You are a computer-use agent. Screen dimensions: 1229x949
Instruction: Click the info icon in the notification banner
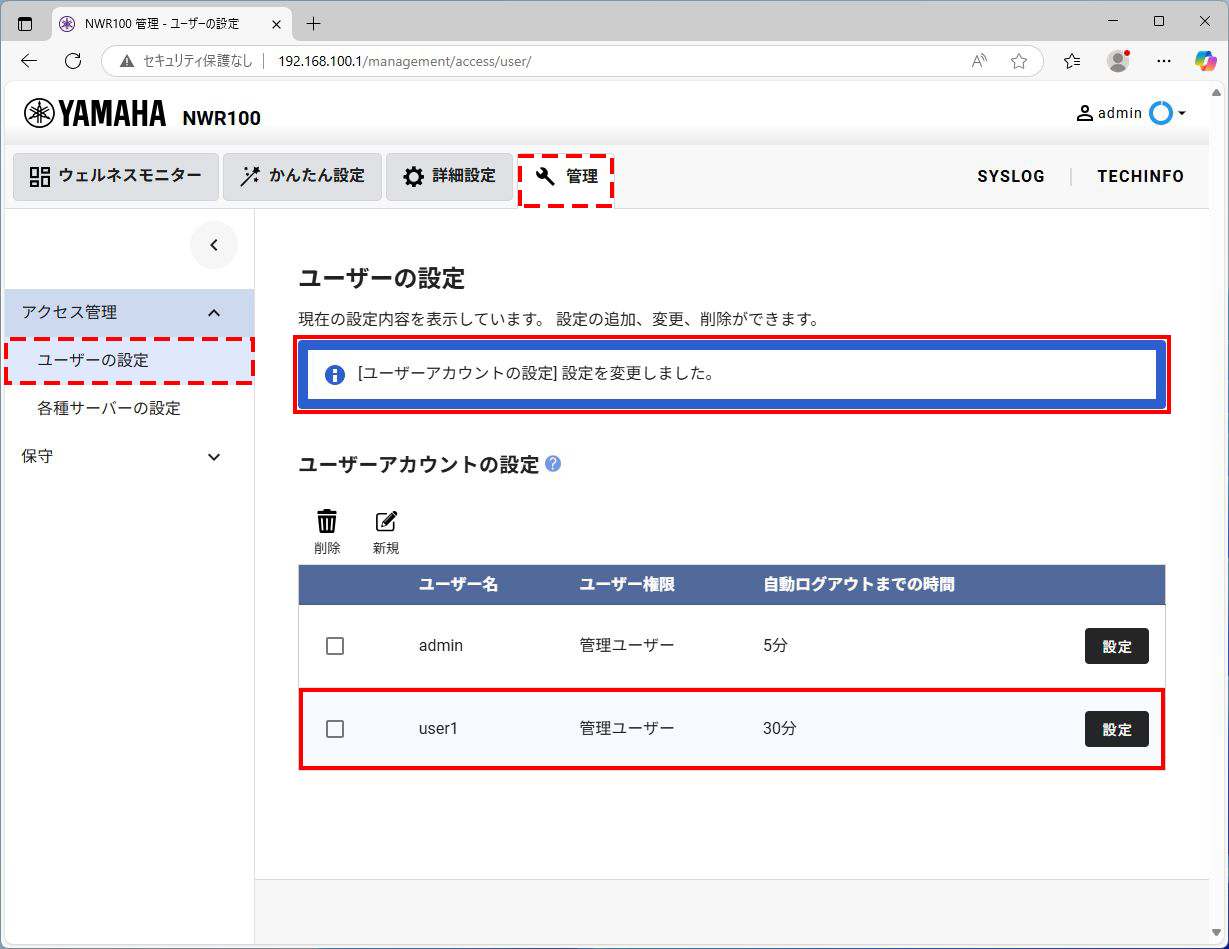tap(335, 375)
